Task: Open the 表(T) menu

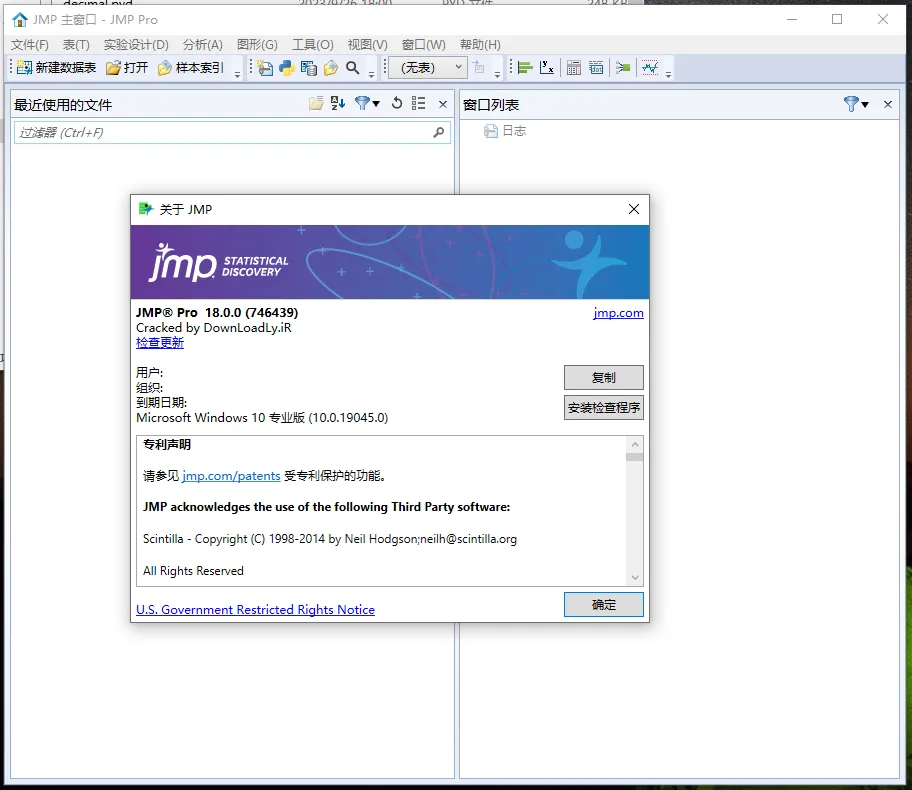Action: coord(76,45)
